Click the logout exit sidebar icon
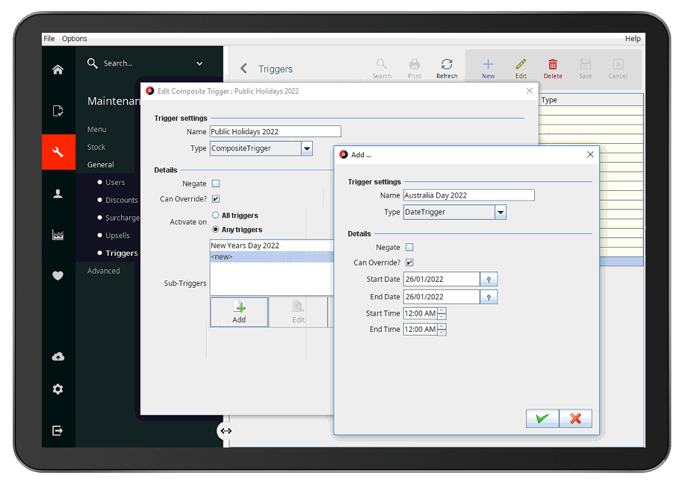 57,431
